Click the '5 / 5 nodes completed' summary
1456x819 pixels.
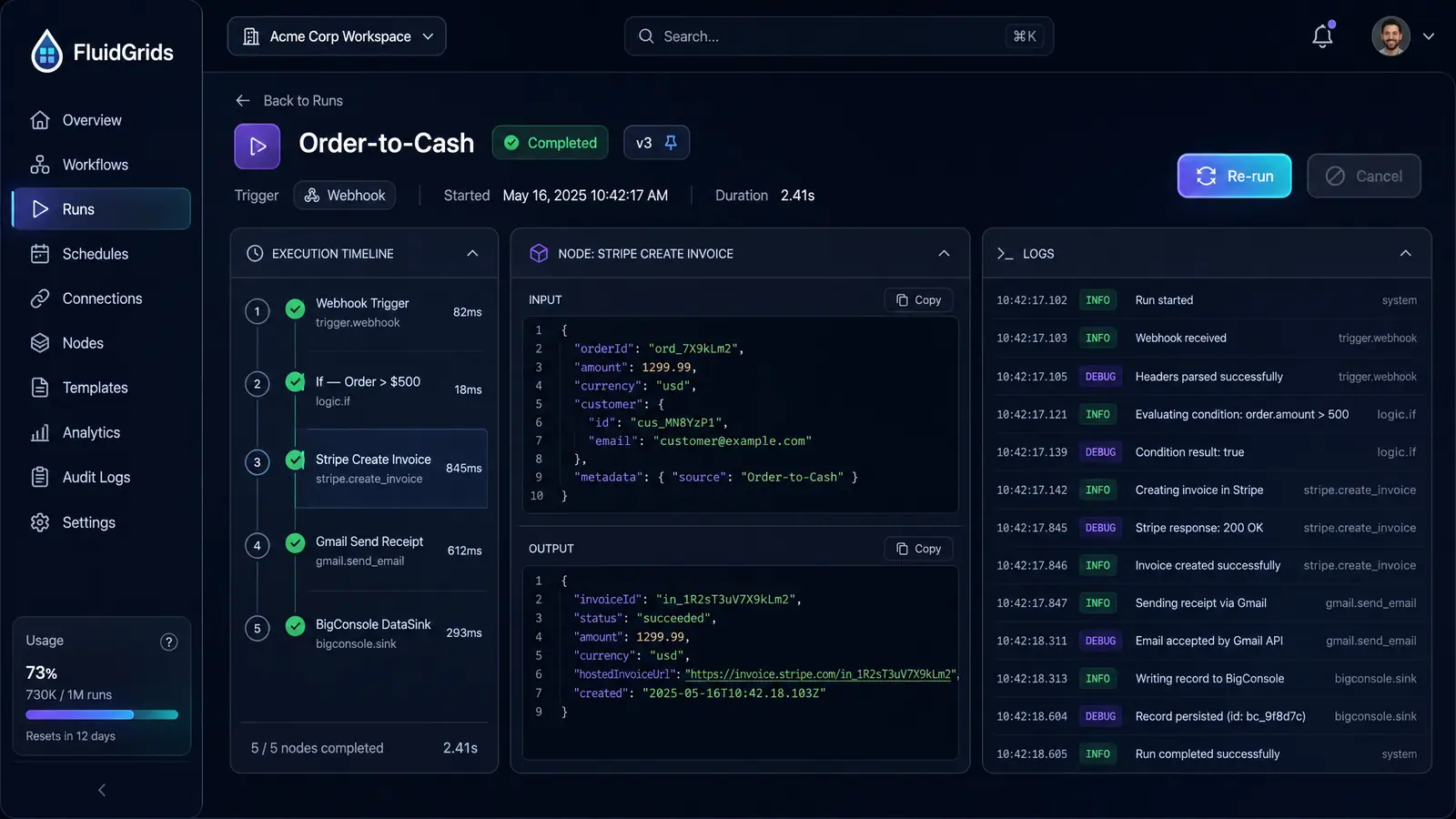point(318,748)
